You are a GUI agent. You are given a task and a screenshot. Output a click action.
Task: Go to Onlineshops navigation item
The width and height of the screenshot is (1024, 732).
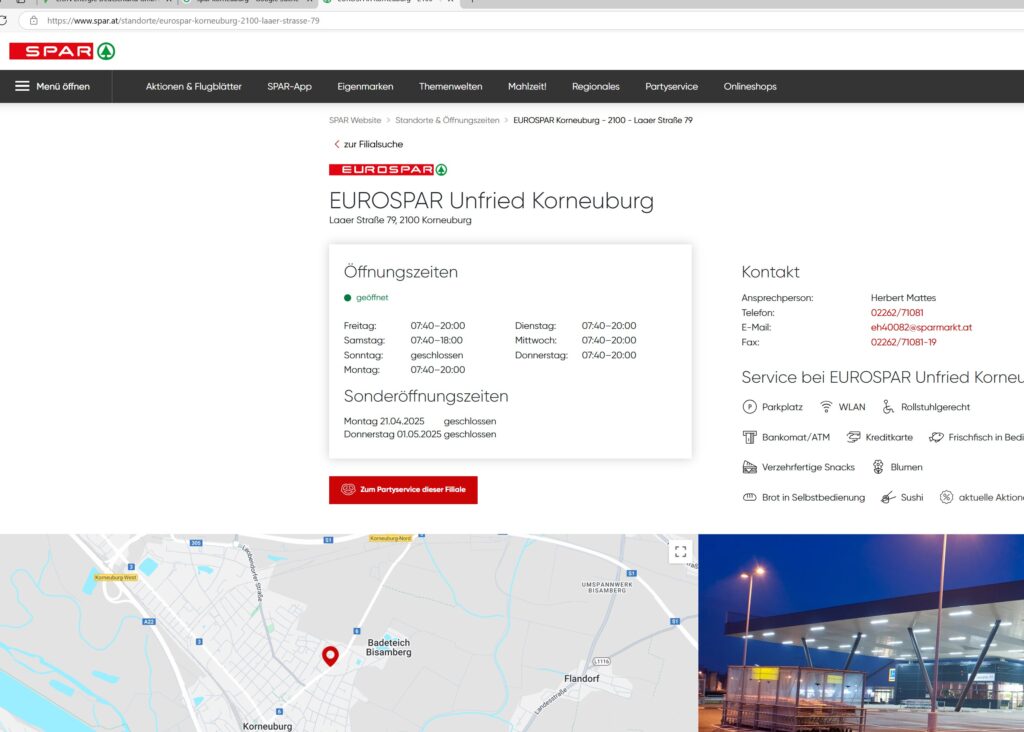tap(750, 86)
